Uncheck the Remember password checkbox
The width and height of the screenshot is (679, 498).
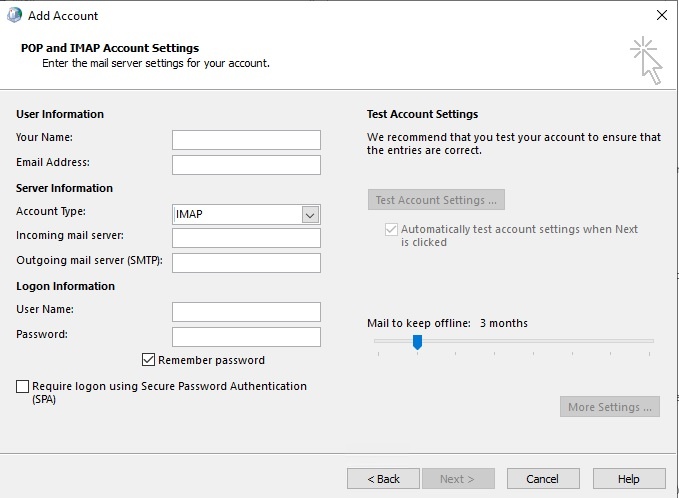[x=149, y=359]
